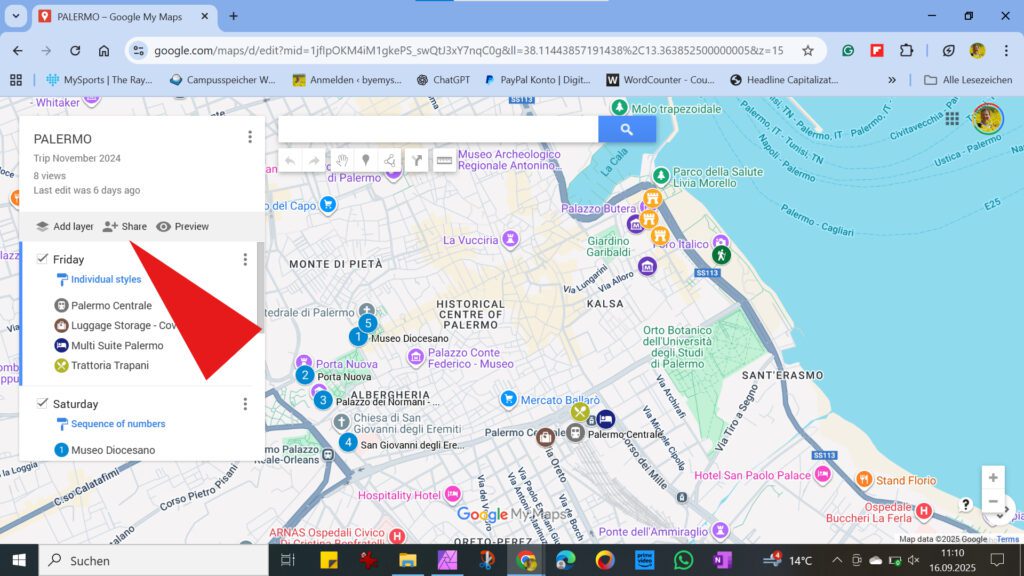Activate the hand pan tool
This screenshot has width=1024, height=576.
(x=342, y=160)
